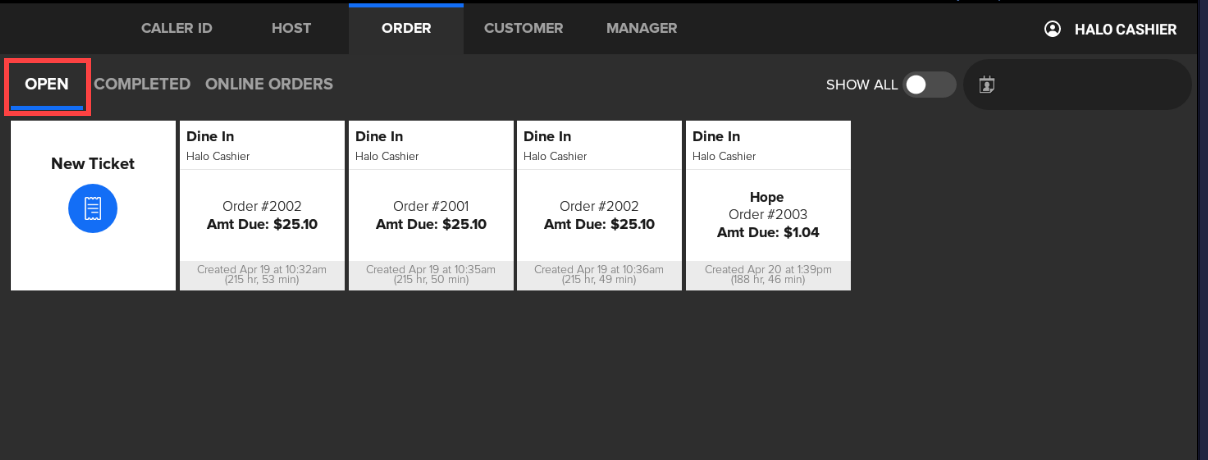
Task: Open Order #2002 created at 10:32am
Action: point(262,215)
